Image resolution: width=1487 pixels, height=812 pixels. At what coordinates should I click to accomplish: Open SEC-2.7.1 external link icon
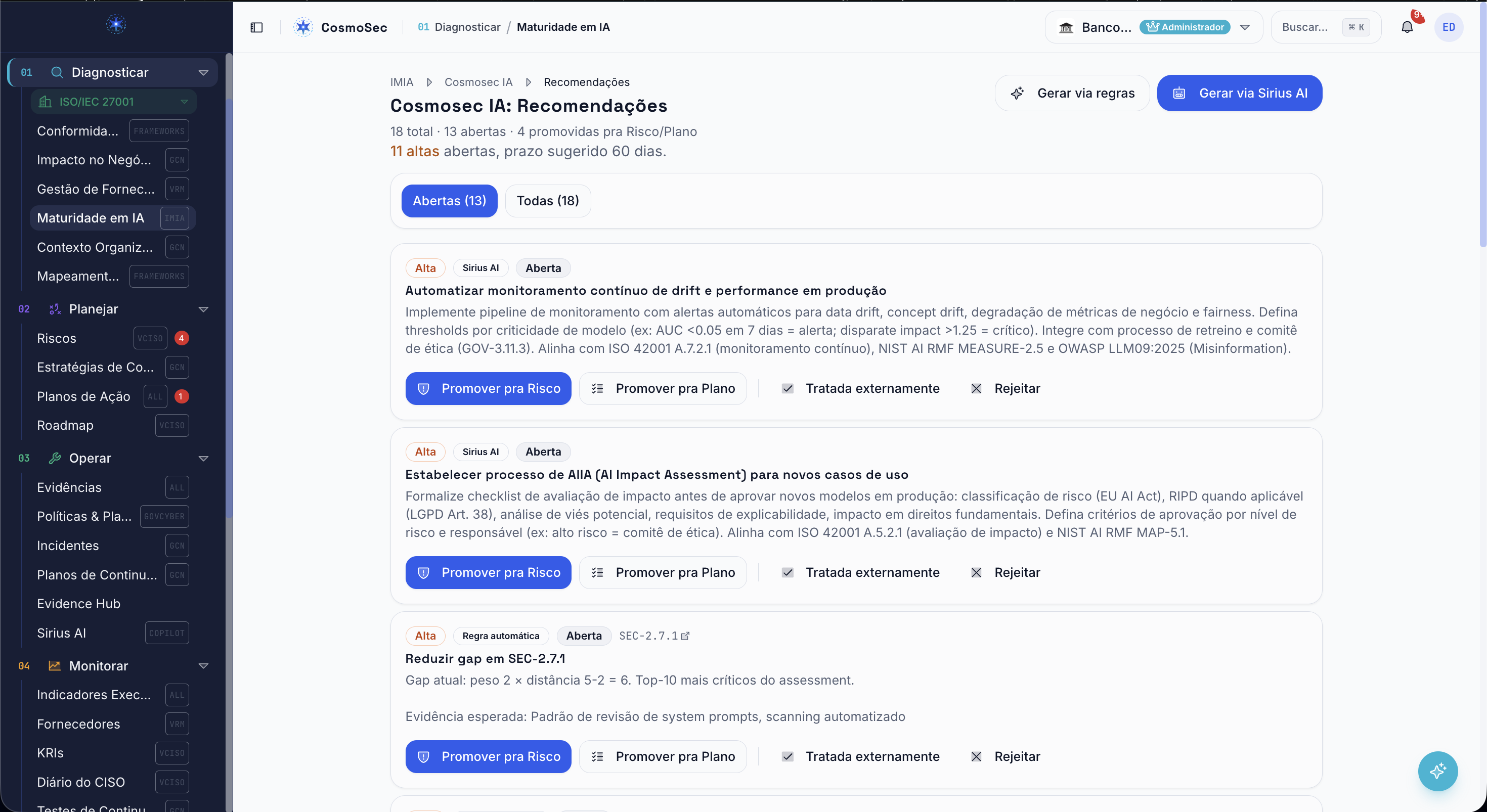[x=685, y=636]
